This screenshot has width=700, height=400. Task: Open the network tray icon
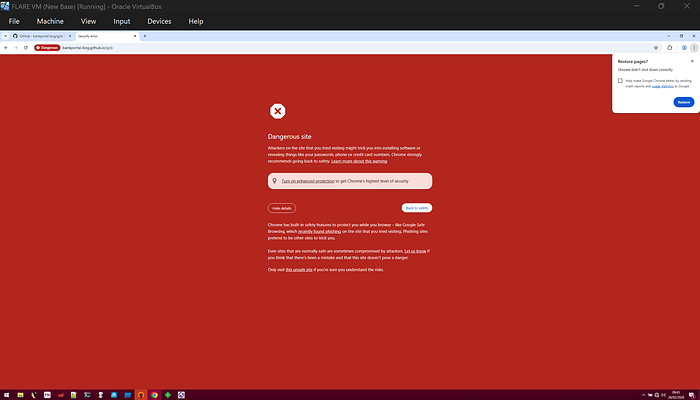tap(657, 395)
